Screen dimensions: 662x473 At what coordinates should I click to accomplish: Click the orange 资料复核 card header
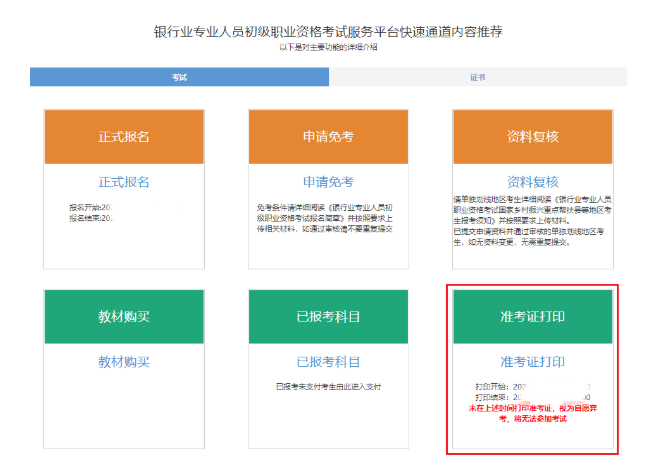tap(532, 137)
